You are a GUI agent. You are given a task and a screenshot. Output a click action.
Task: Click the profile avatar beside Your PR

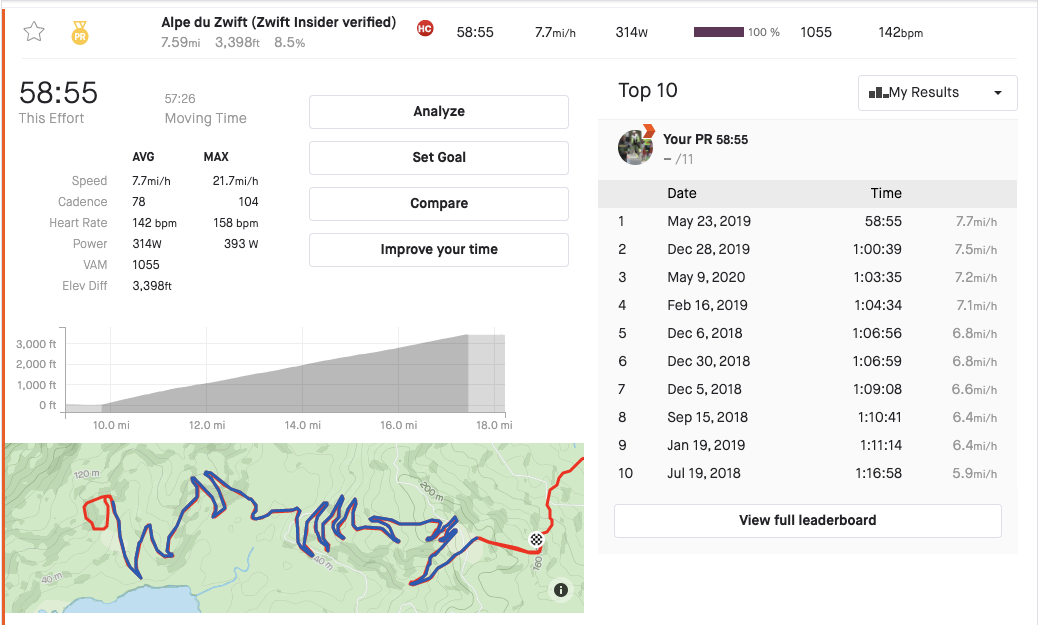636,147
